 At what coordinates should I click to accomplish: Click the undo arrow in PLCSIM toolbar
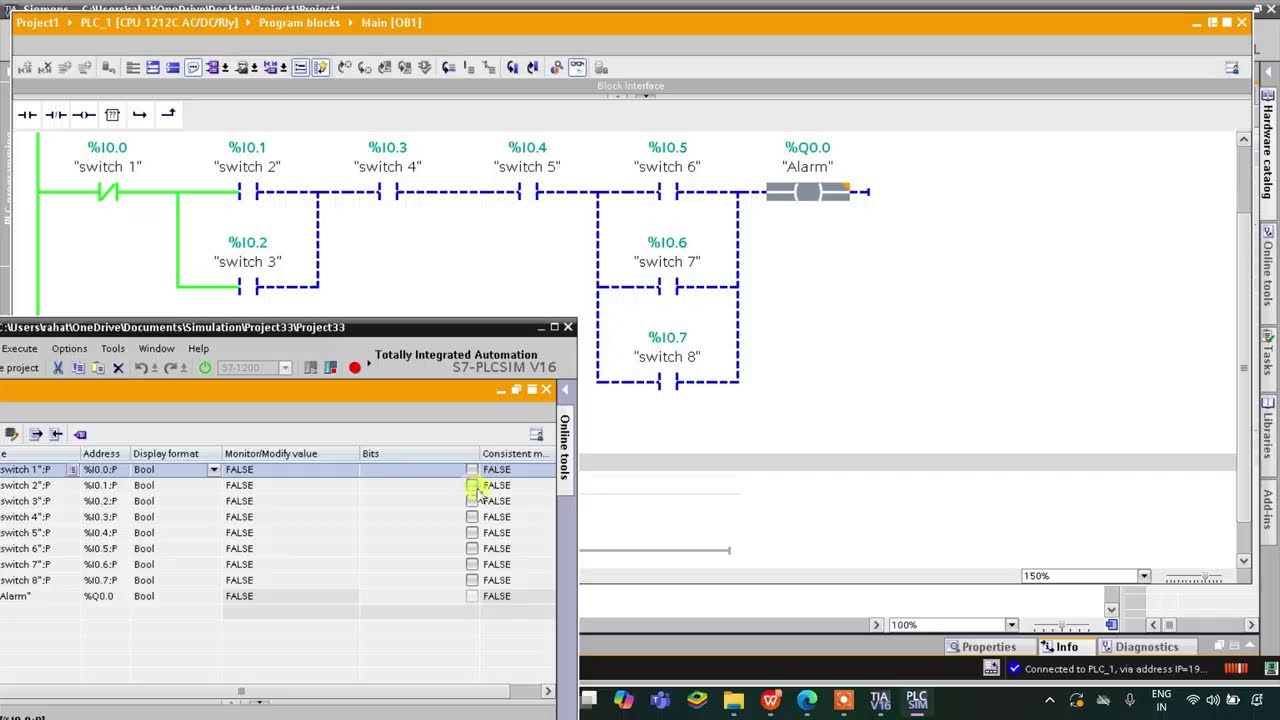pyautogui.click(x=142, y=368)
